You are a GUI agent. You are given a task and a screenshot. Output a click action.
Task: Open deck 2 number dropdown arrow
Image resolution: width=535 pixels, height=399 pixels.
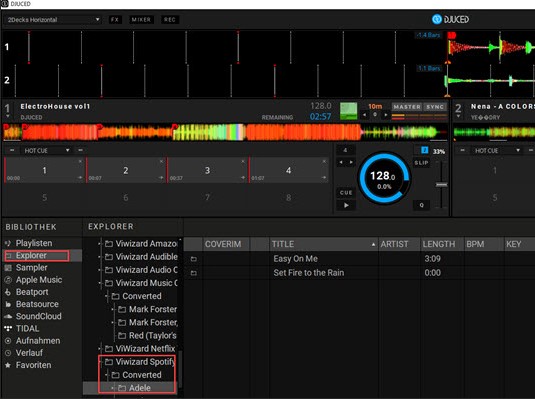tap(458, 117)
